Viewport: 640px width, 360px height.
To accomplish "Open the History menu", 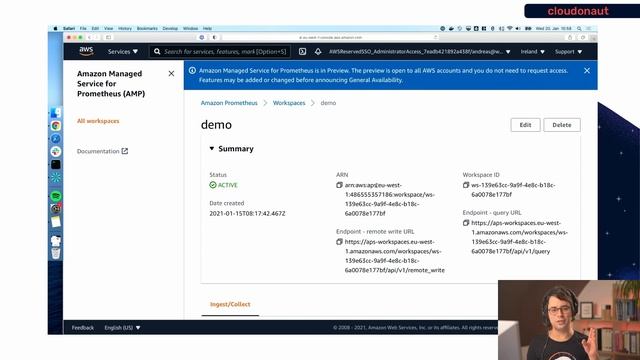I will point(125,29).
